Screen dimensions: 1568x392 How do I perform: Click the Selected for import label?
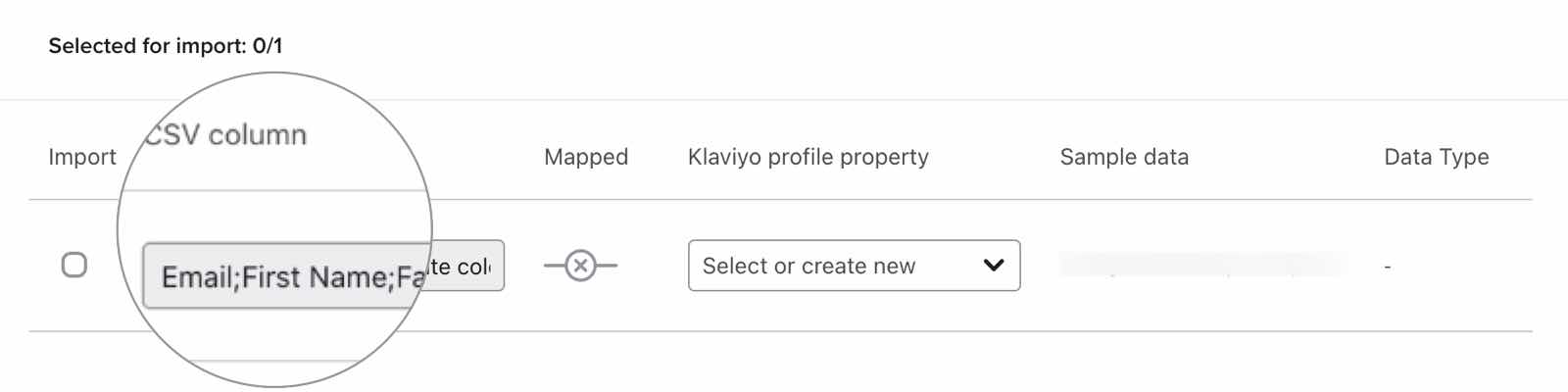[147, 46]
